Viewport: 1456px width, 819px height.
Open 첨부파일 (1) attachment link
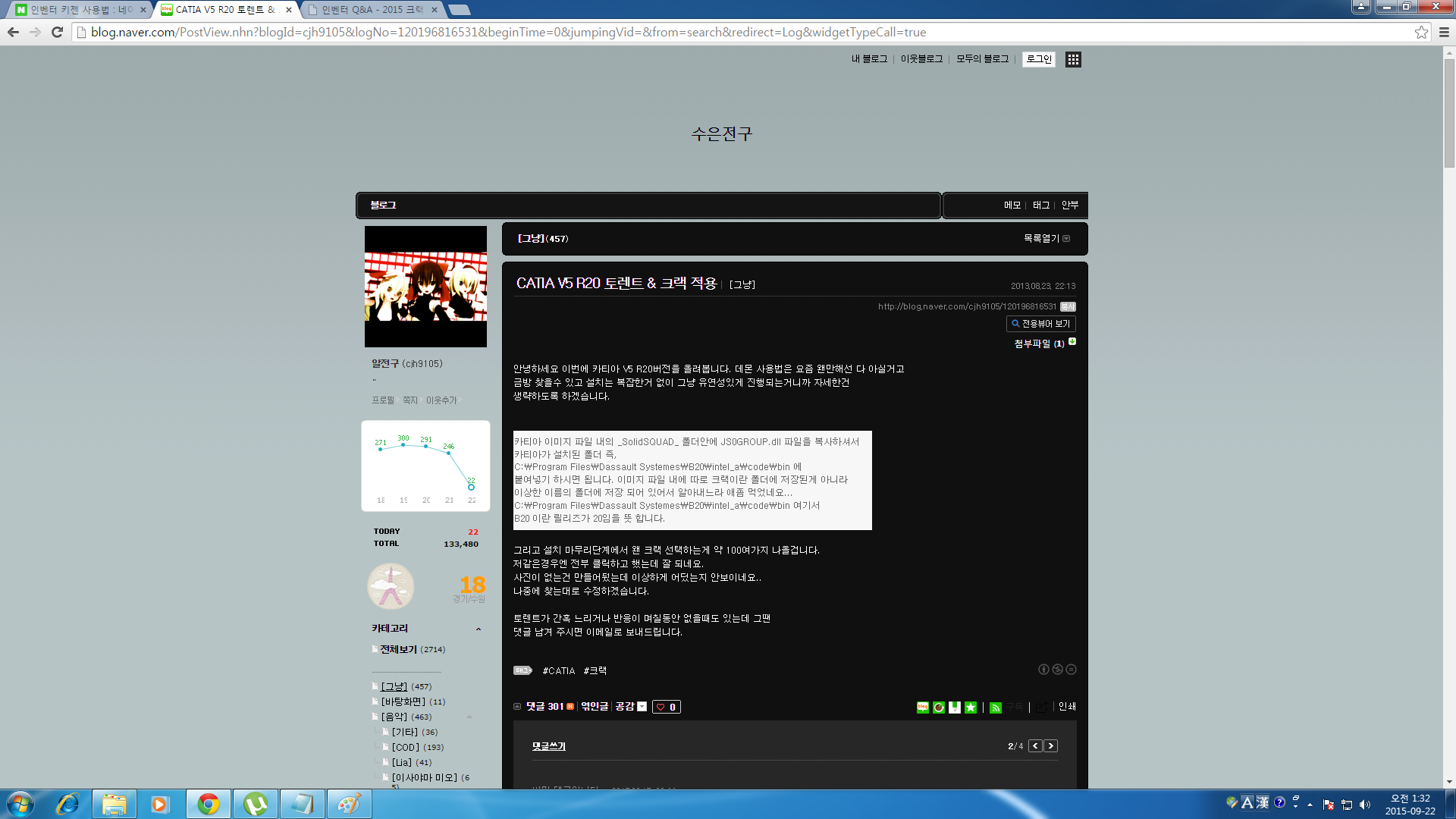1039,344
